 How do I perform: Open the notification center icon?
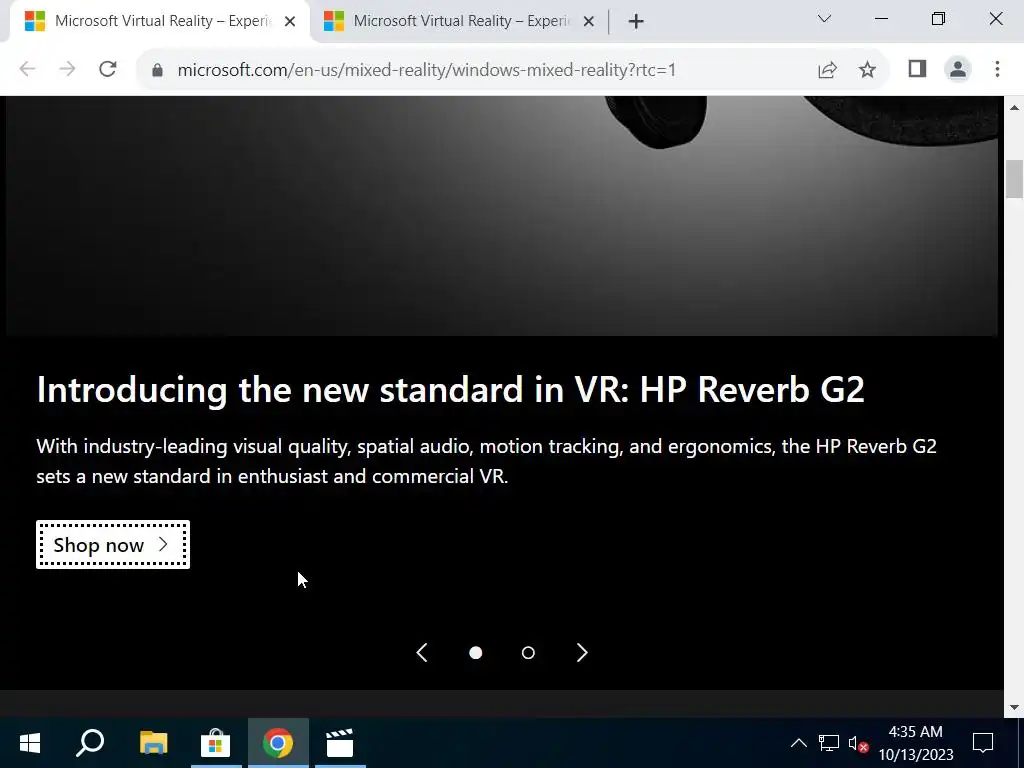[983, 743]
